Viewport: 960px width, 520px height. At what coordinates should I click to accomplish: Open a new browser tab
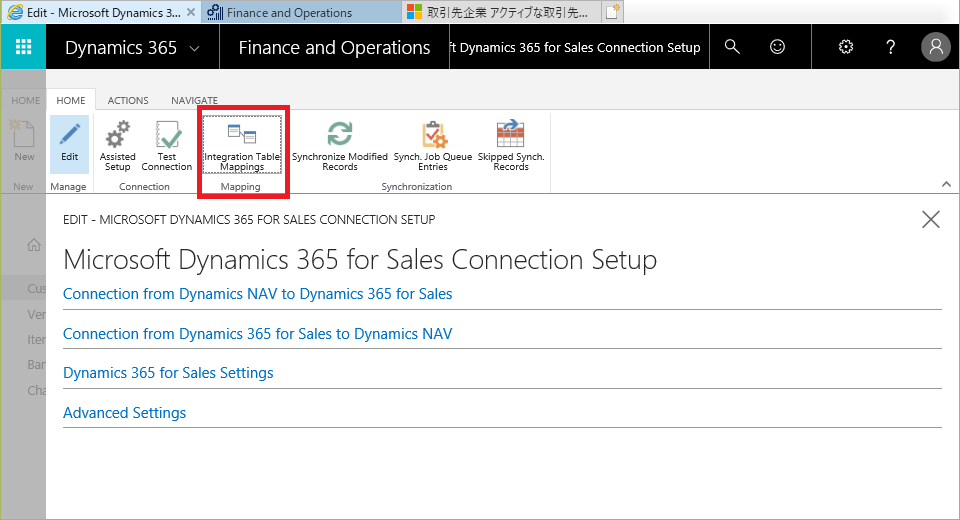coord(613,12)
